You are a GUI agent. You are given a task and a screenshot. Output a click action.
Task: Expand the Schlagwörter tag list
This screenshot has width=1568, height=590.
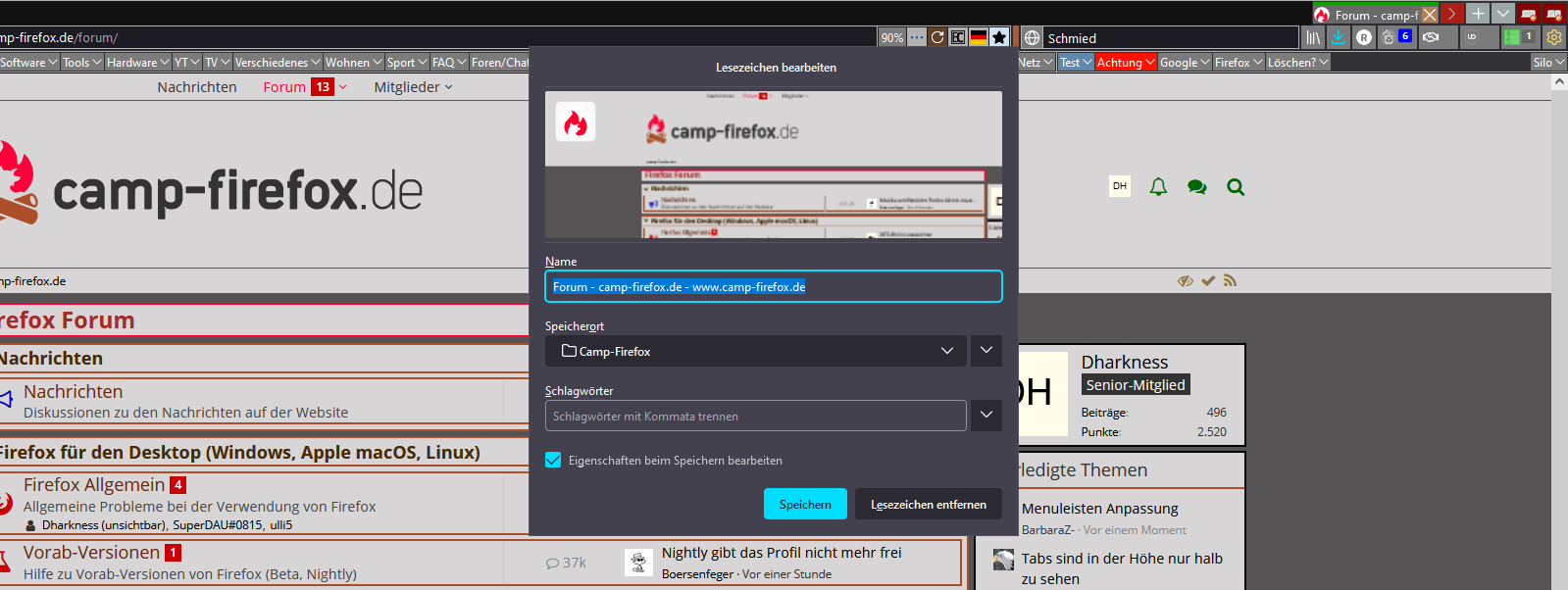(x=986, y=416)
